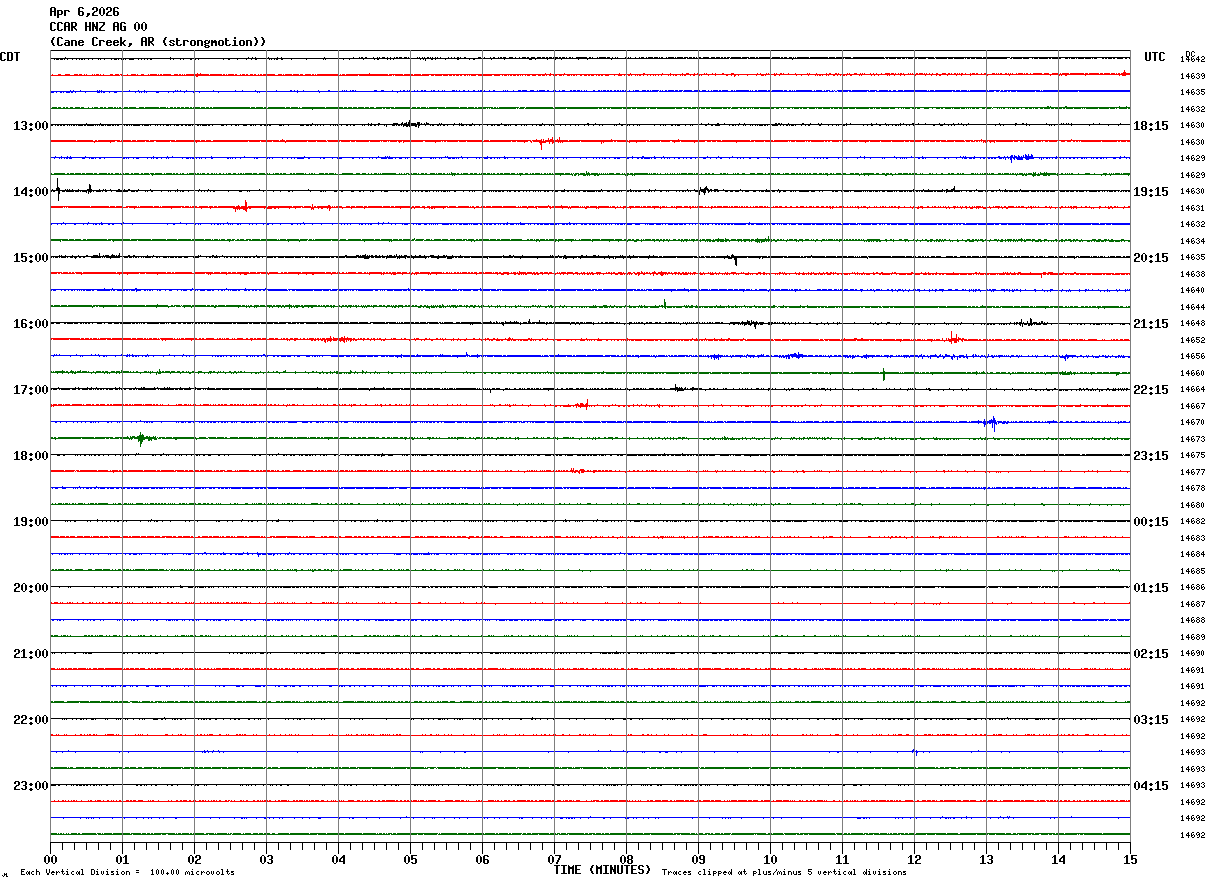Click minute tick label '03' on the axis
The image size is (1210, 886).
(x=266, y=859)
